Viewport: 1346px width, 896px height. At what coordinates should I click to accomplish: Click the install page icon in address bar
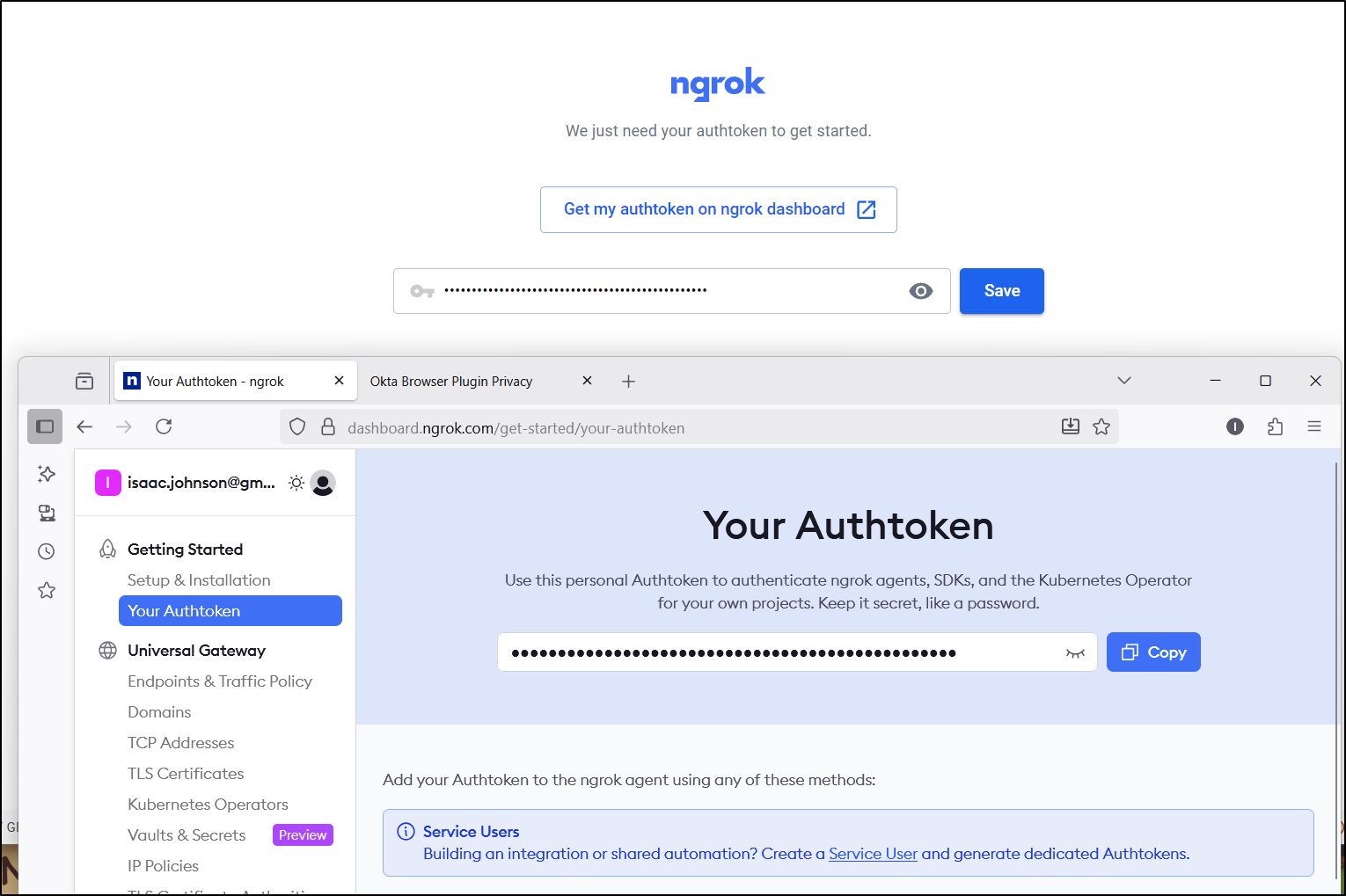click(1070, 427)
